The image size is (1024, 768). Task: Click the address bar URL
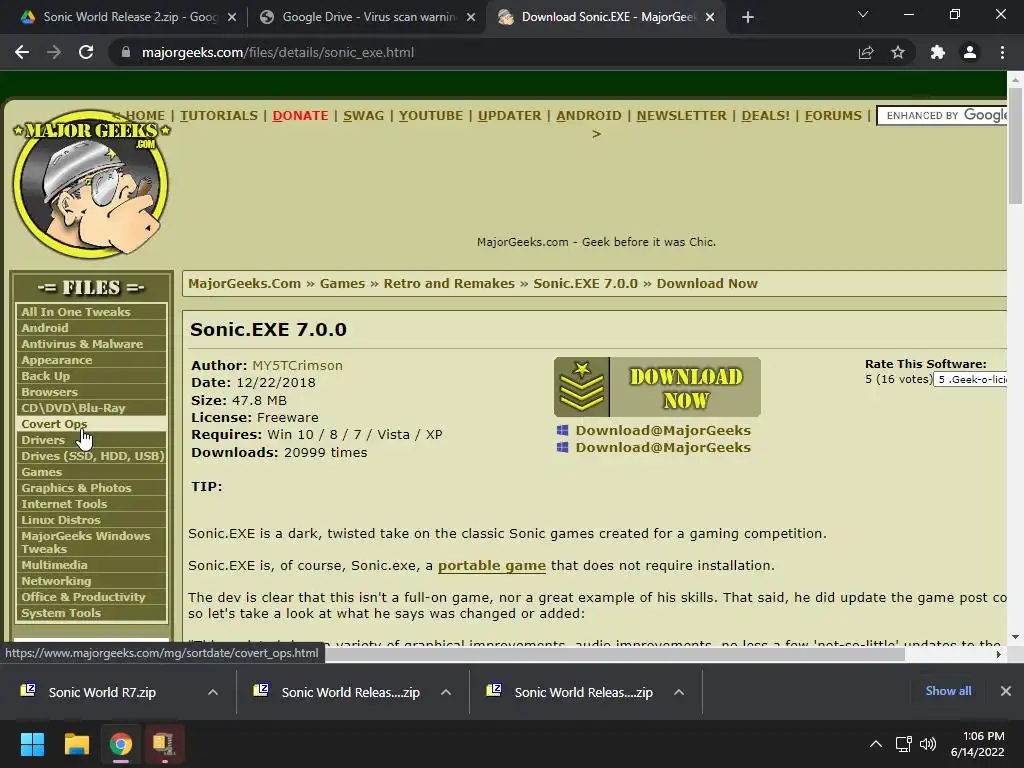click(278, 52)
